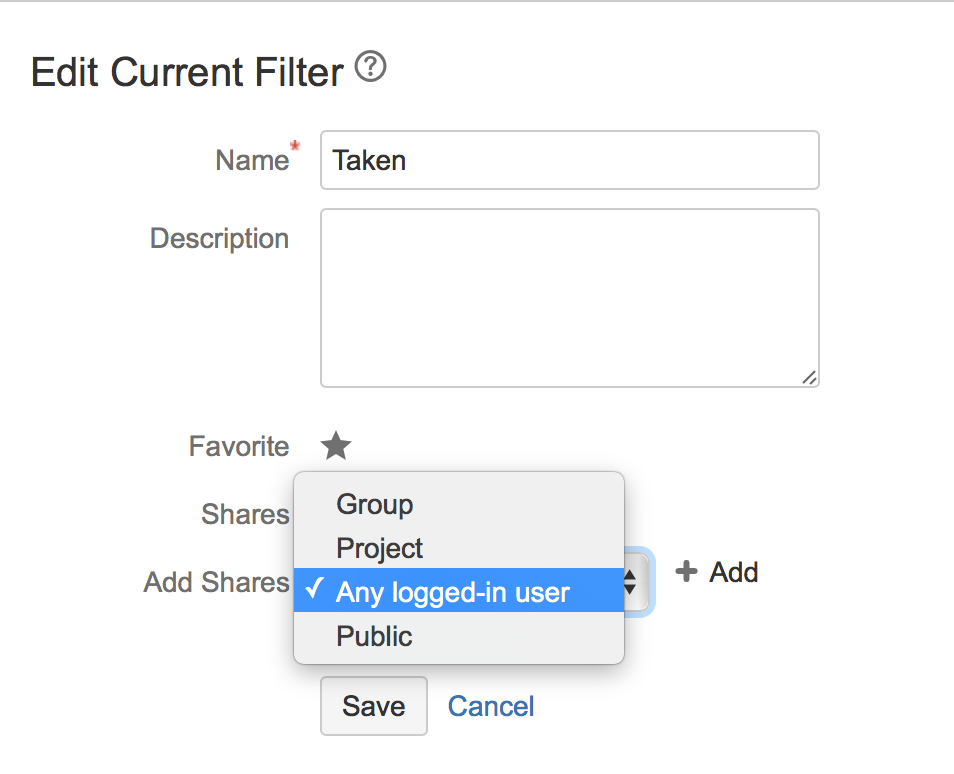Click the share type dropdown arrows
This screenshot has height=774, width=954.
click(630, 583)
